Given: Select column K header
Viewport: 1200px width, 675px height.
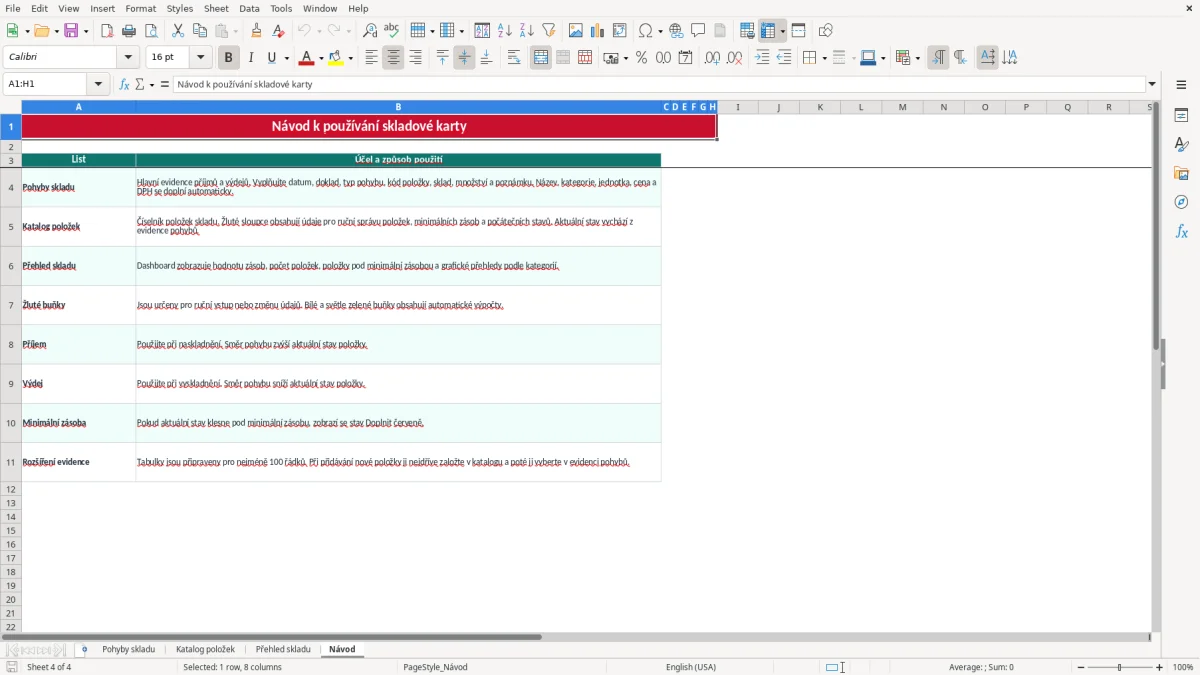Looking at the screenshot, I should coord(820,107).
